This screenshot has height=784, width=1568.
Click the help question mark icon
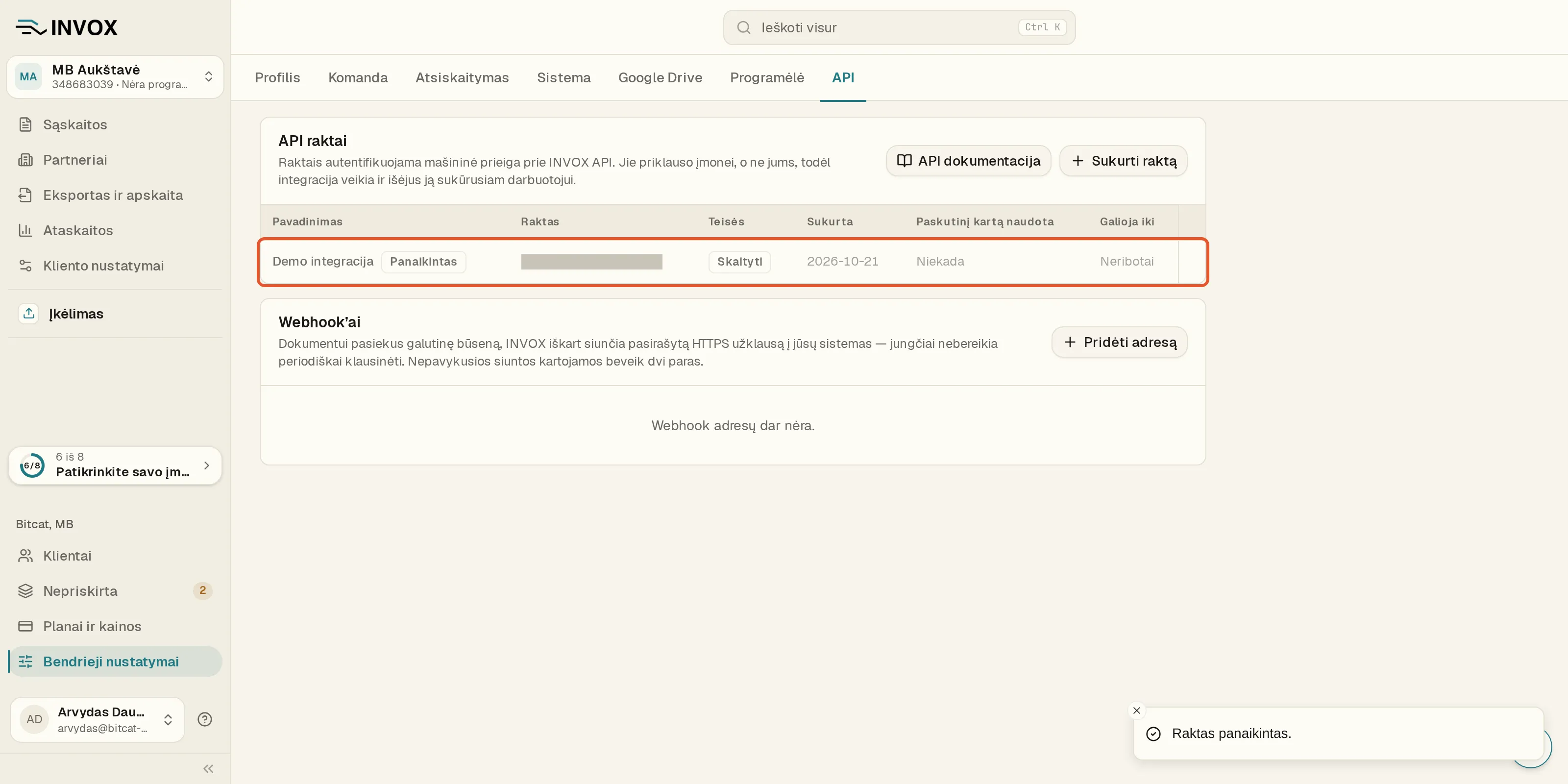(205, 719)
